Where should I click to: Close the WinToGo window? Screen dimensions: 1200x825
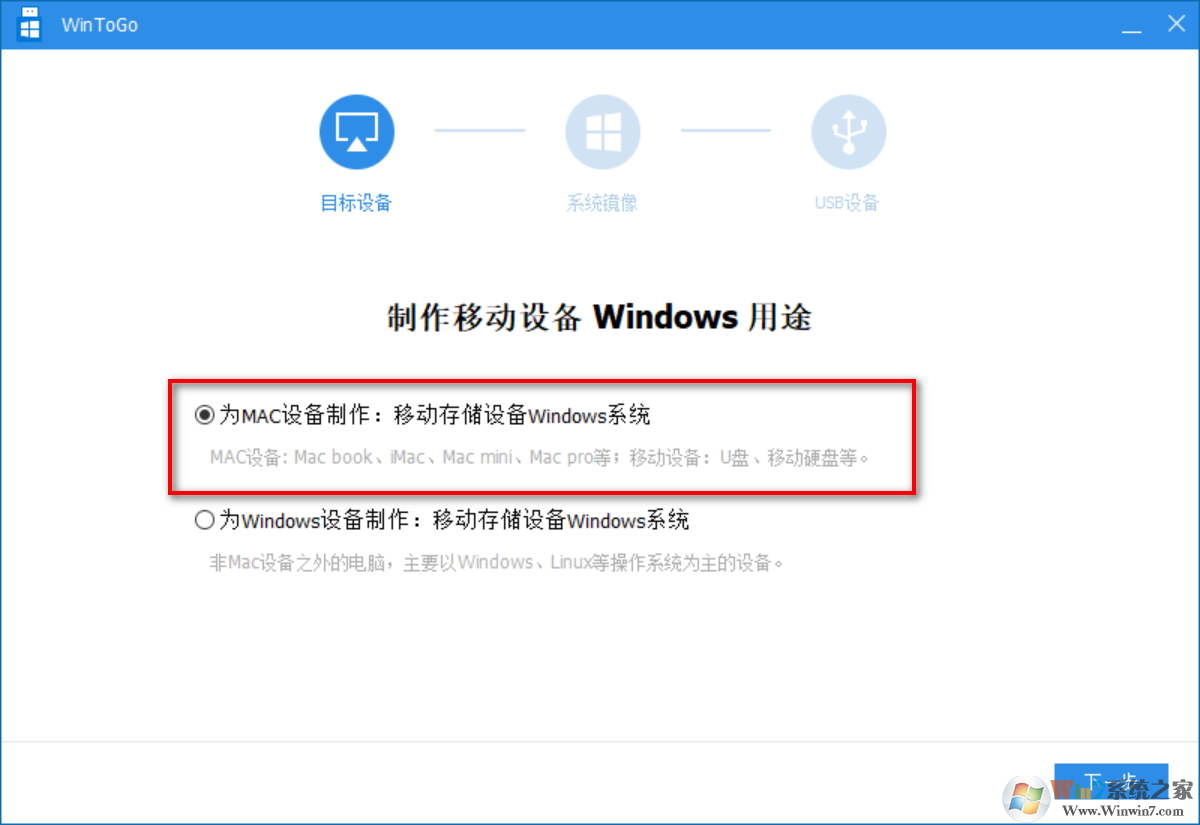[1177, 24]
